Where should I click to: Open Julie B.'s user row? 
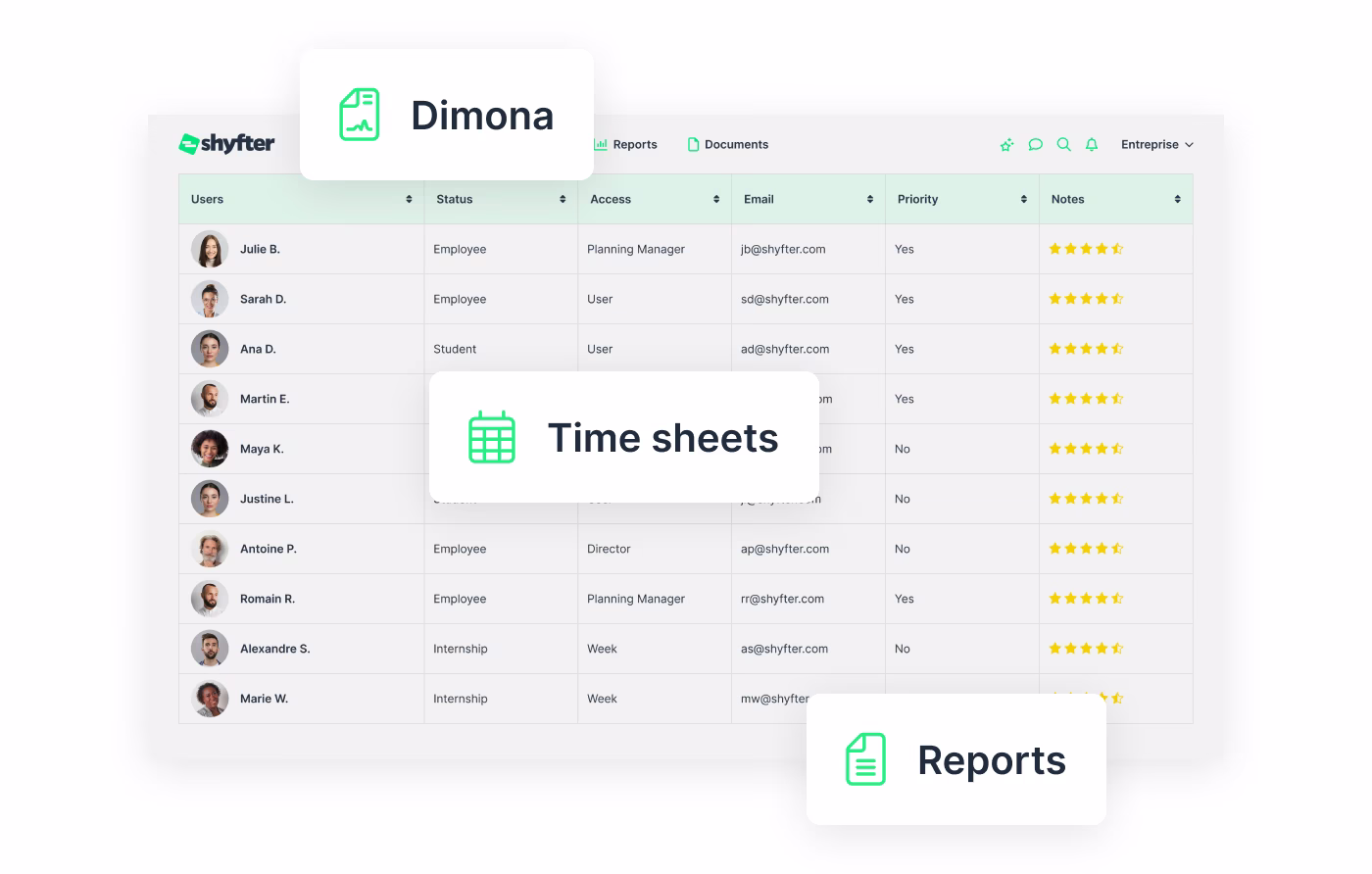coord(260,249)
